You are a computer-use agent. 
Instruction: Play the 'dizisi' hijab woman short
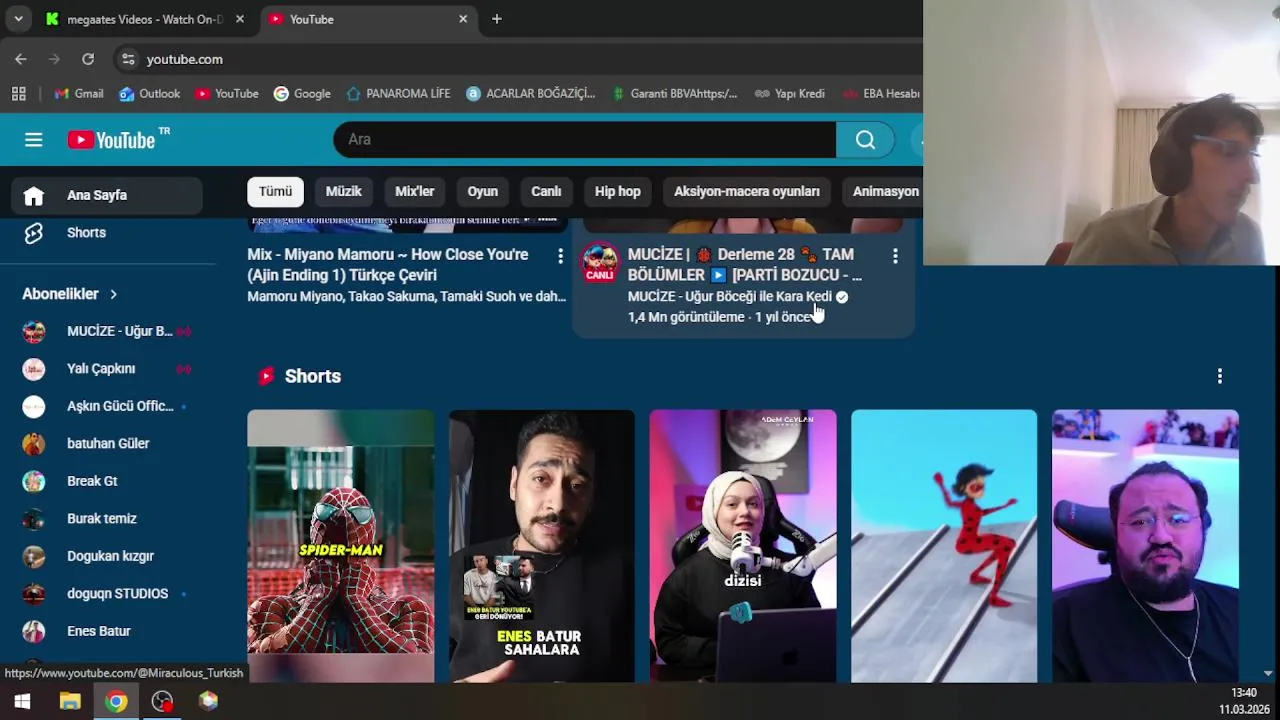click(x=743, y=545)
